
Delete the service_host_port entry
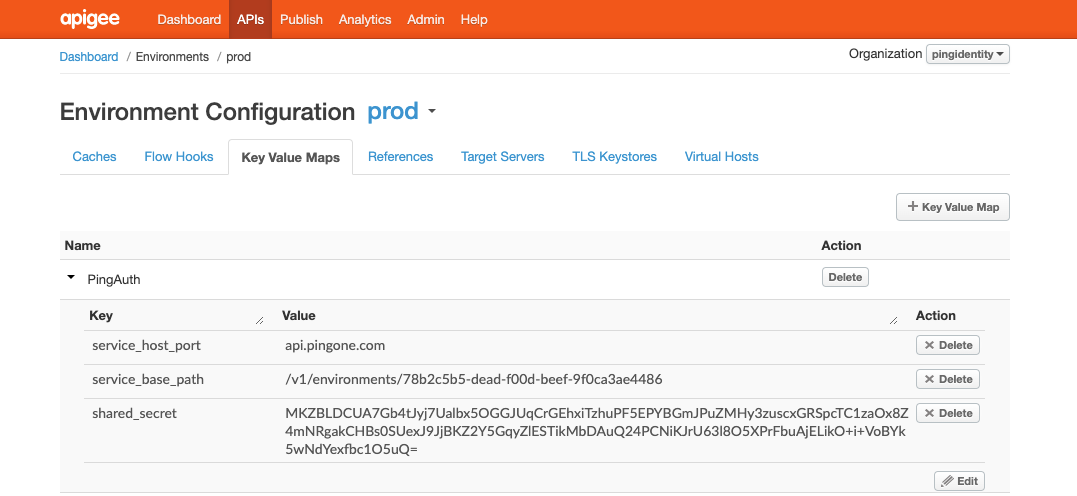coord(948,345)
